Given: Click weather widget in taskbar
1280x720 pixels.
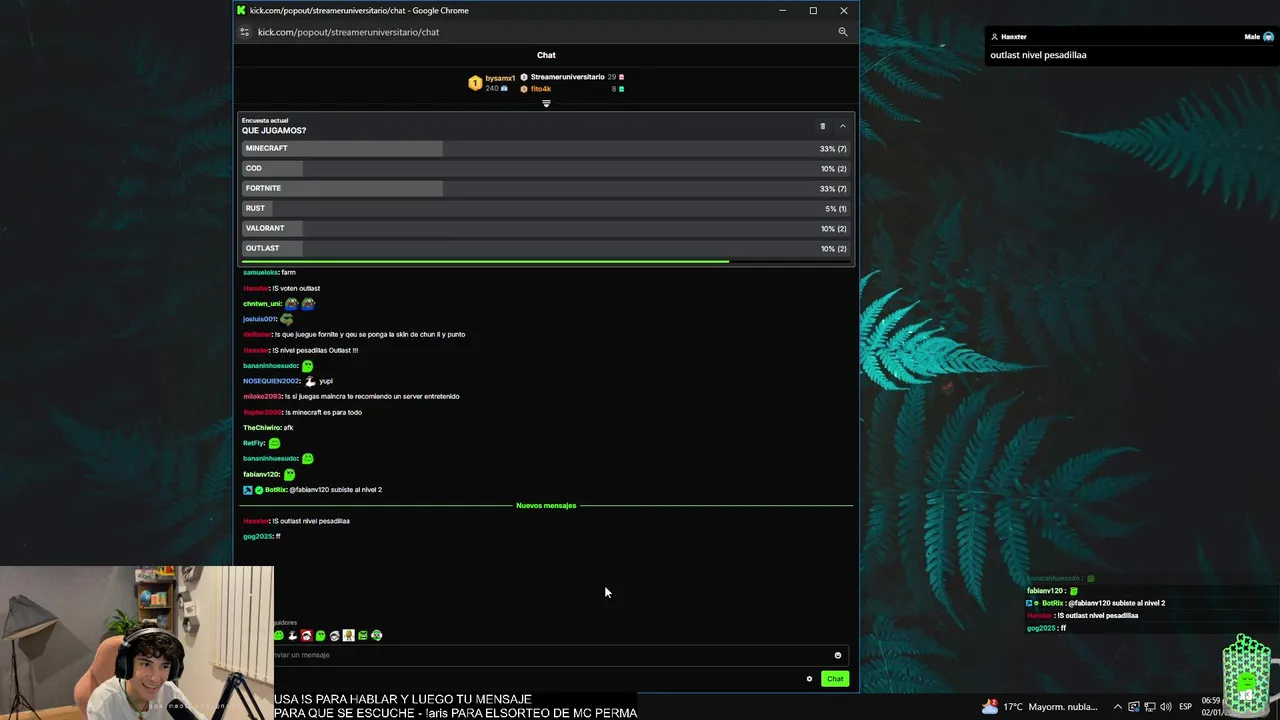Looking at the screenshot, I should click(x=1040, y=706).
